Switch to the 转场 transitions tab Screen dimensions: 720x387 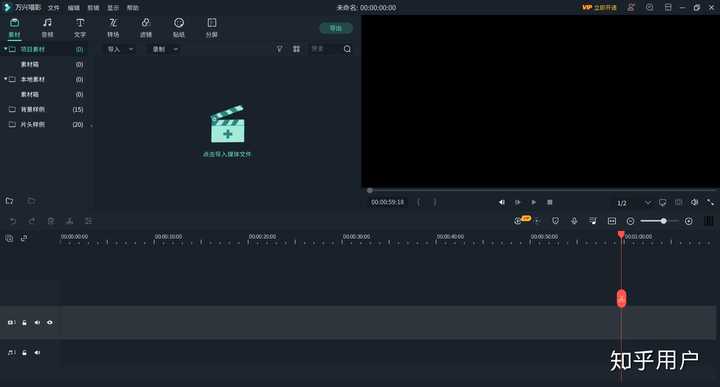coord(113,28)
